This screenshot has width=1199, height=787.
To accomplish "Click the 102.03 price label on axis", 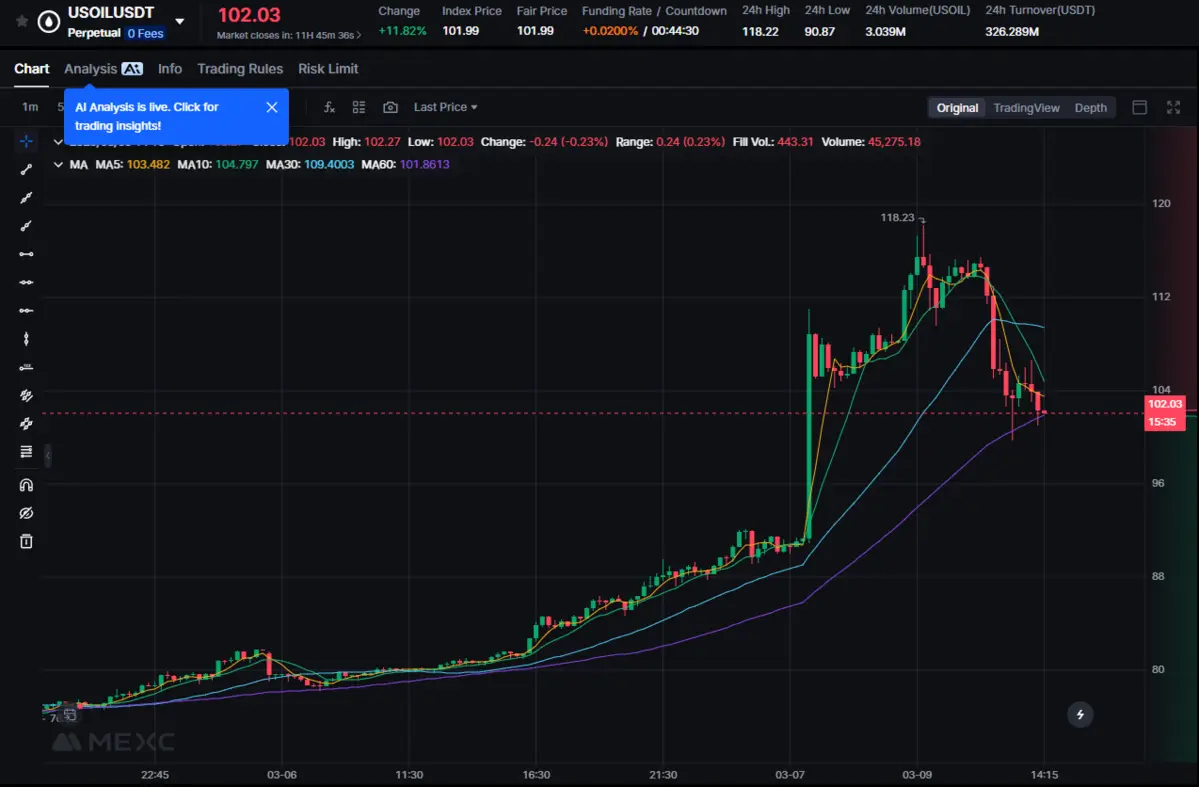I will [1164, 404].
